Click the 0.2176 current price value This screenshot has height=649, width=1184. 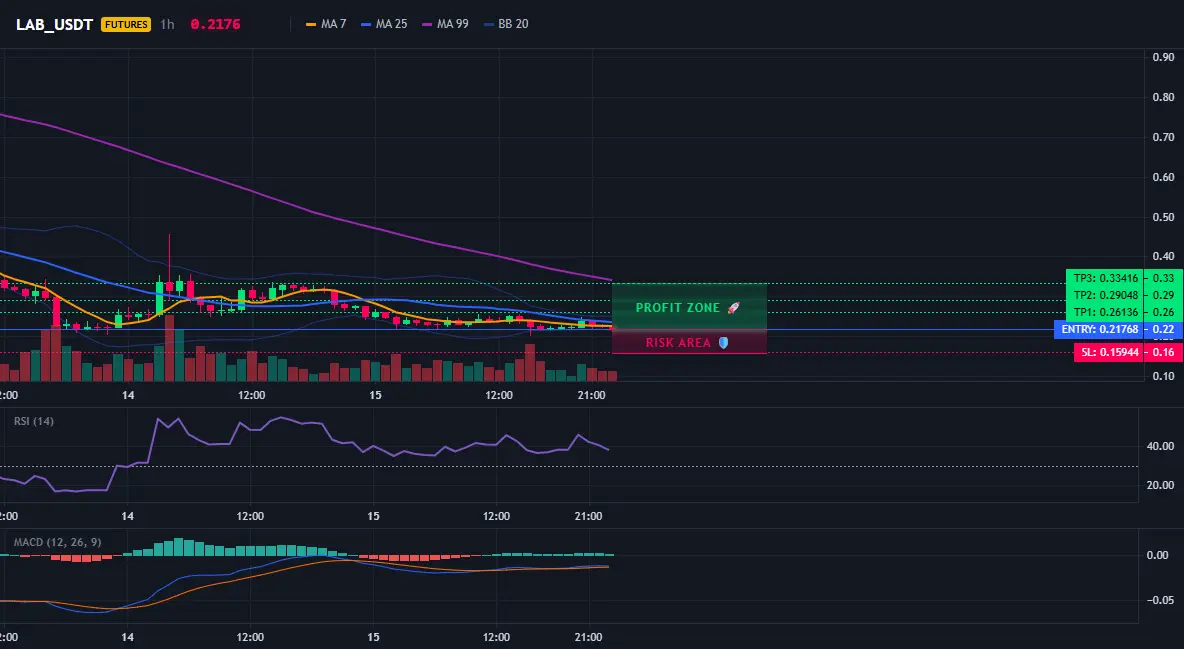tap(215, 24)
